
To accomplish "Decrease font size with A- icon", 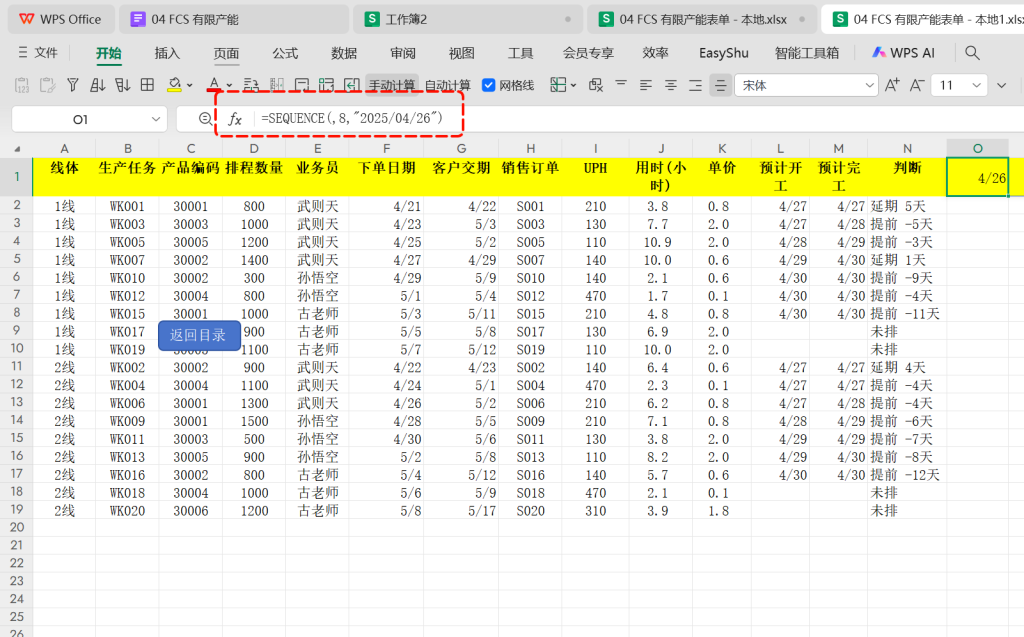I will pyautogui.click(x=916, y=85).
